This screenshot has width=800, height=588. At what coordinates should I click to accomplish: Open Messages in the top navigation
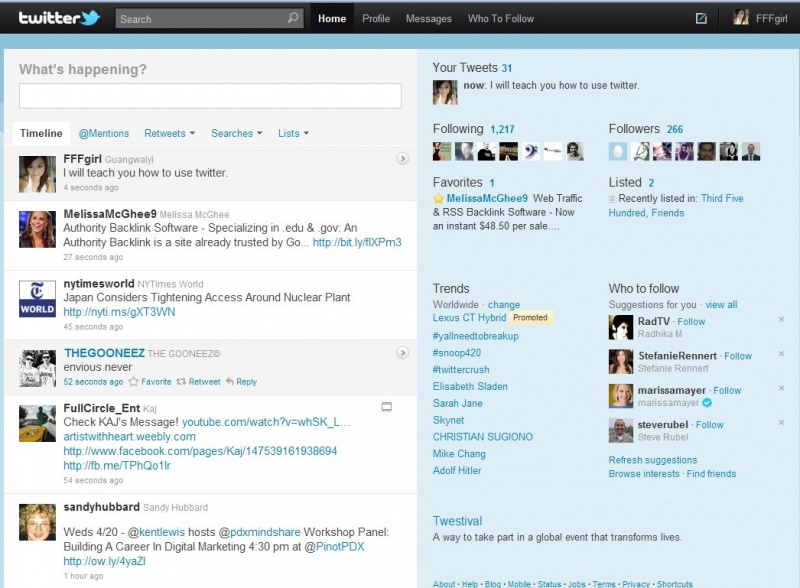click(428, 18)
